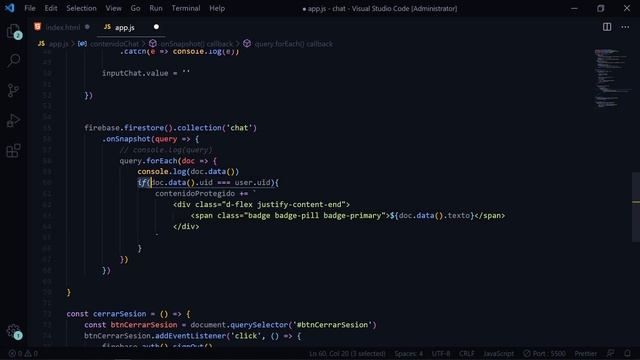This screenshot has width=640, height=360.
Task: Open the Manage gear icon
Action: pos(13,331)
